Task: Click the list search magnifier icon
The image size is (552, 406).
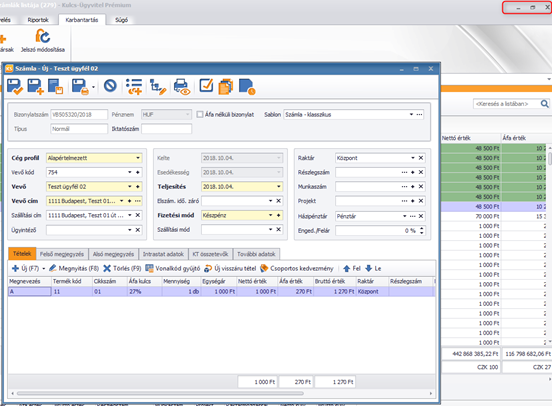Action: coord(544,104)
